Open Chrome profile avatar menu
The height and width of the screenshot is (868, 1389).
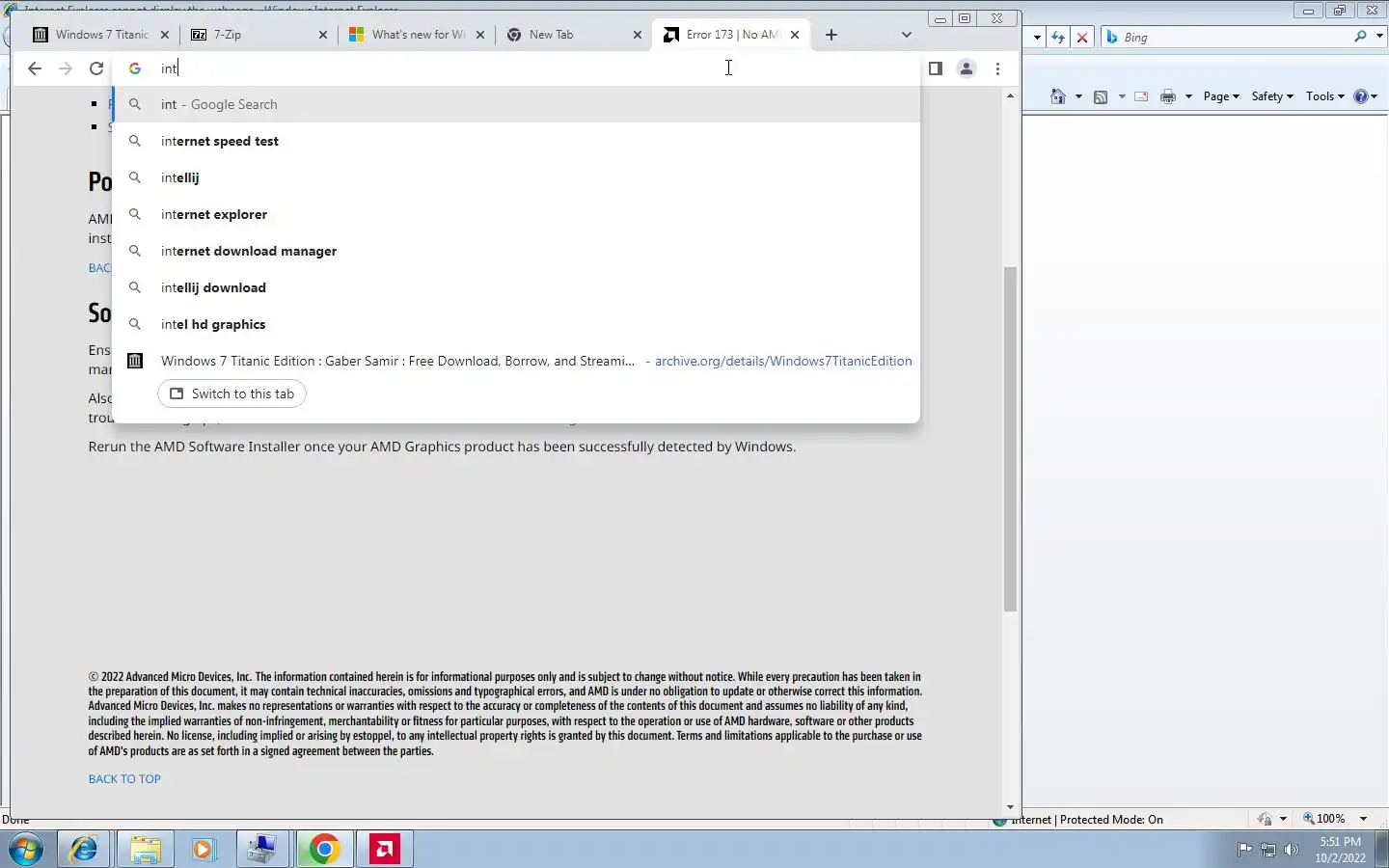[x=966, y=68]
